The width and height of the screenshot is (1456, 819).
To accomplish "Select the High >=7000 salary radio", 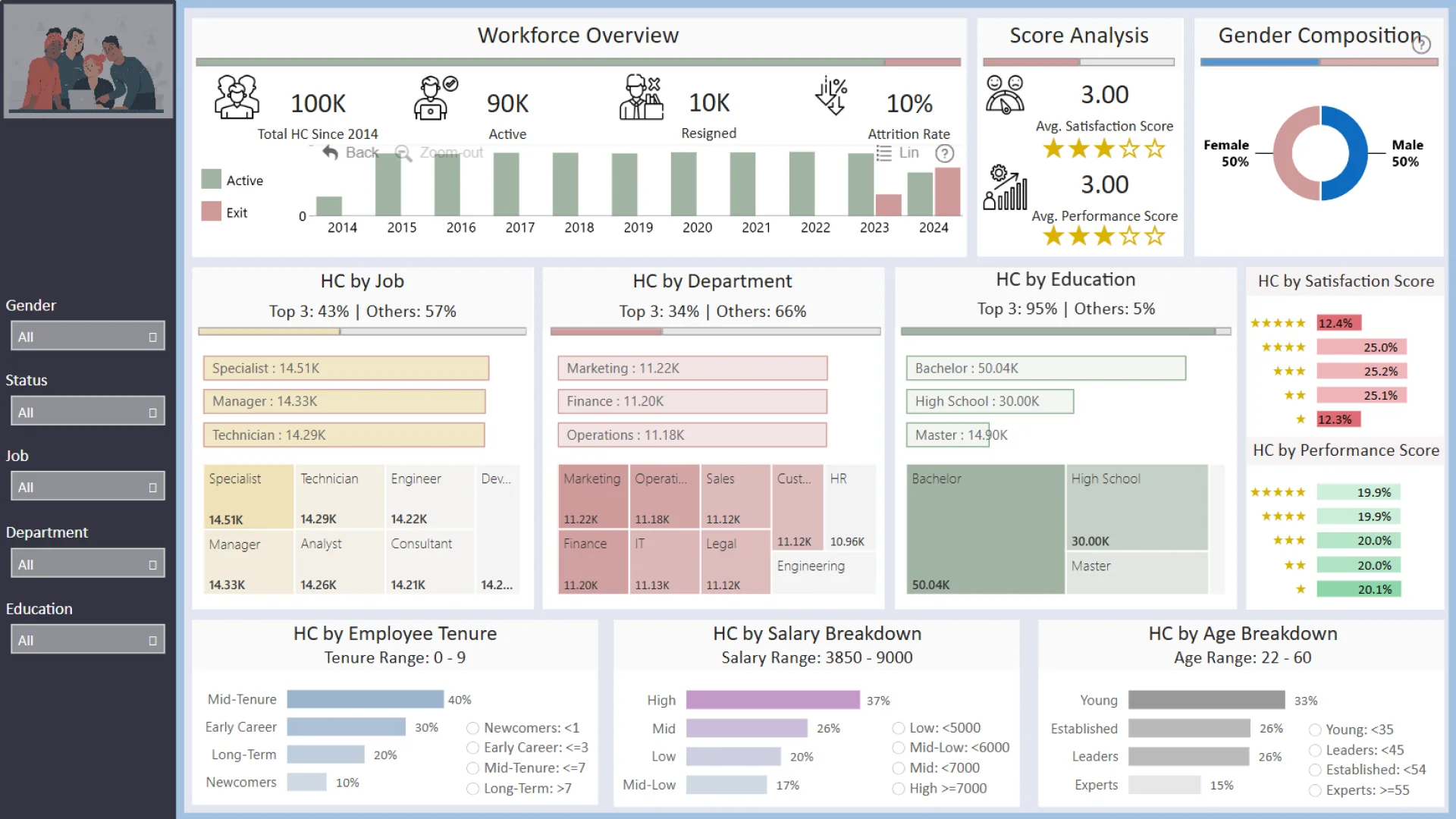I will pyautogui.click(x=899, y=789).
